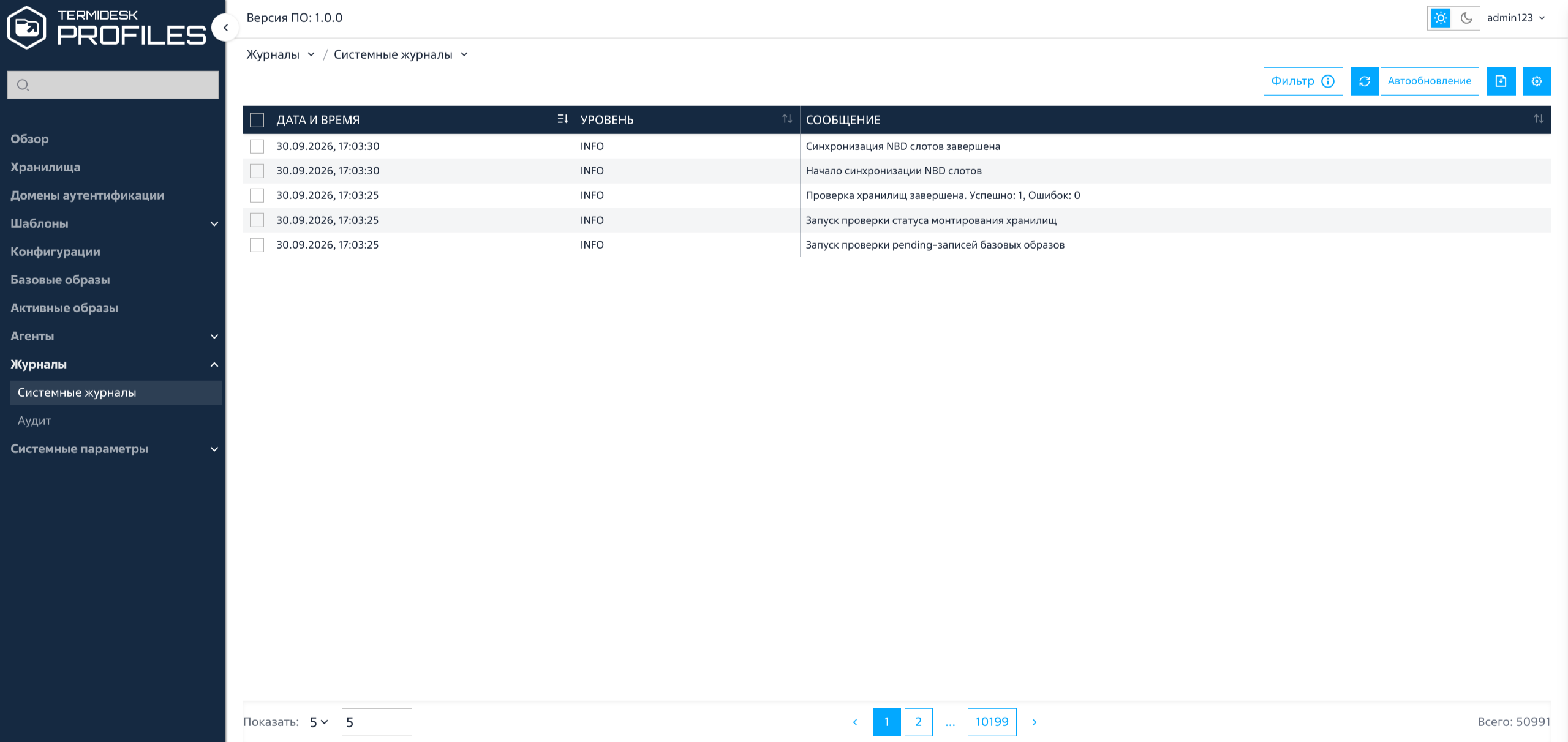
Task: Open the rows-per-page dropdown showing 5
Action: 319,722
